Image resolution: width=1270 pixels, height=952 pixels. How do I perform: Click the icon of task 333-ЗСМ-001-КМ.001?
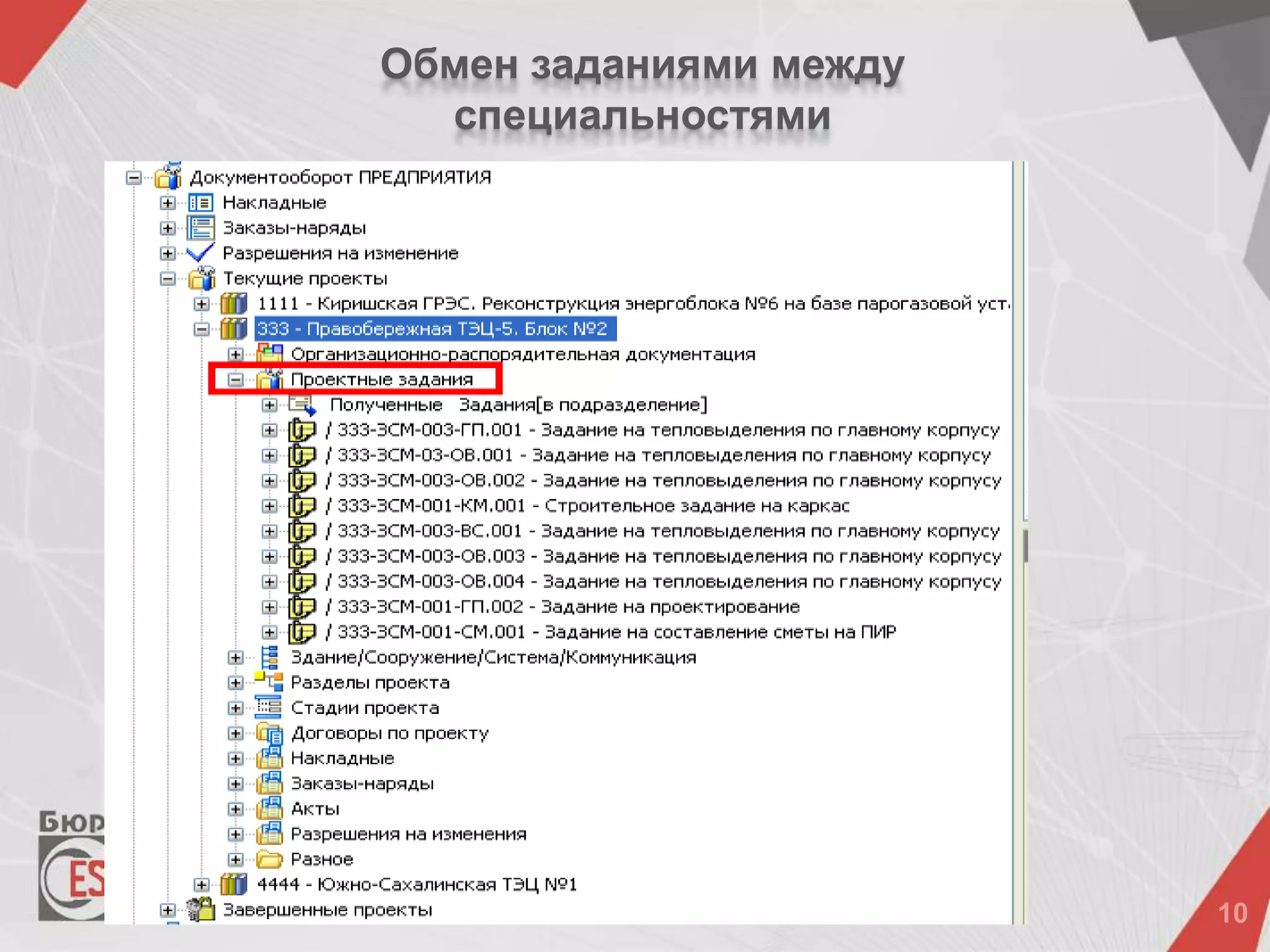coord(303,506)
